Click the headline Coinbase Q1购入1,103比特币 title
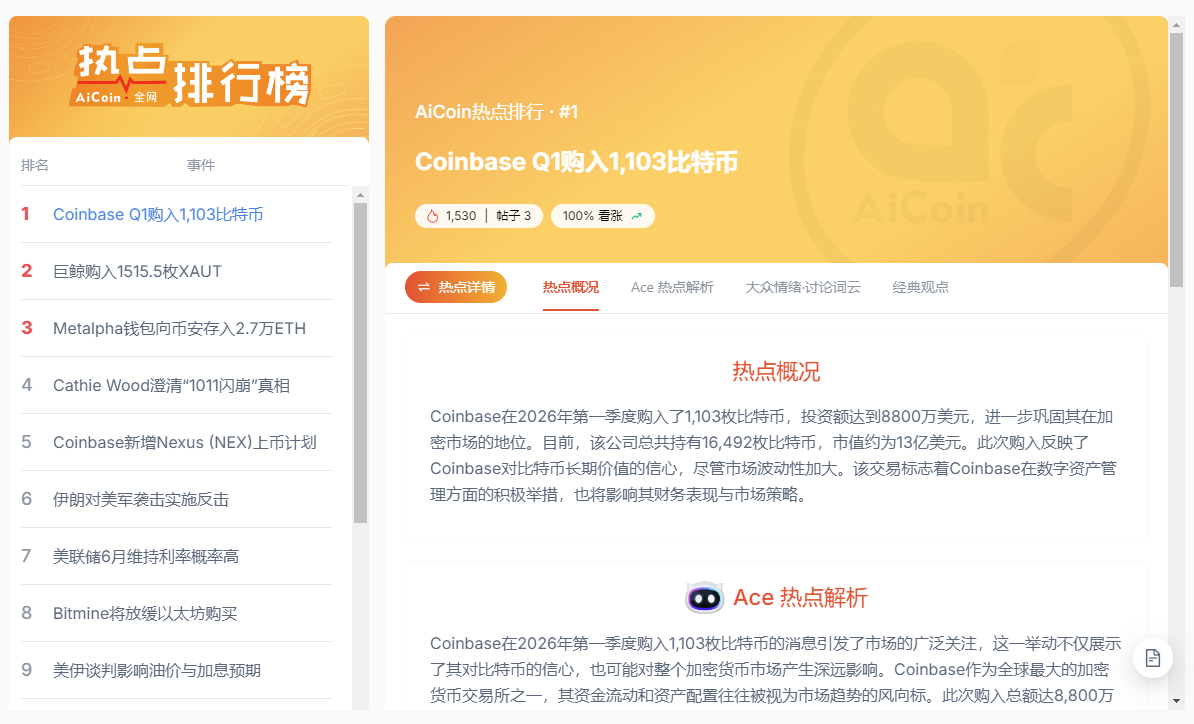This screenshot has width=1194, height=724. [x=576, y=162]
